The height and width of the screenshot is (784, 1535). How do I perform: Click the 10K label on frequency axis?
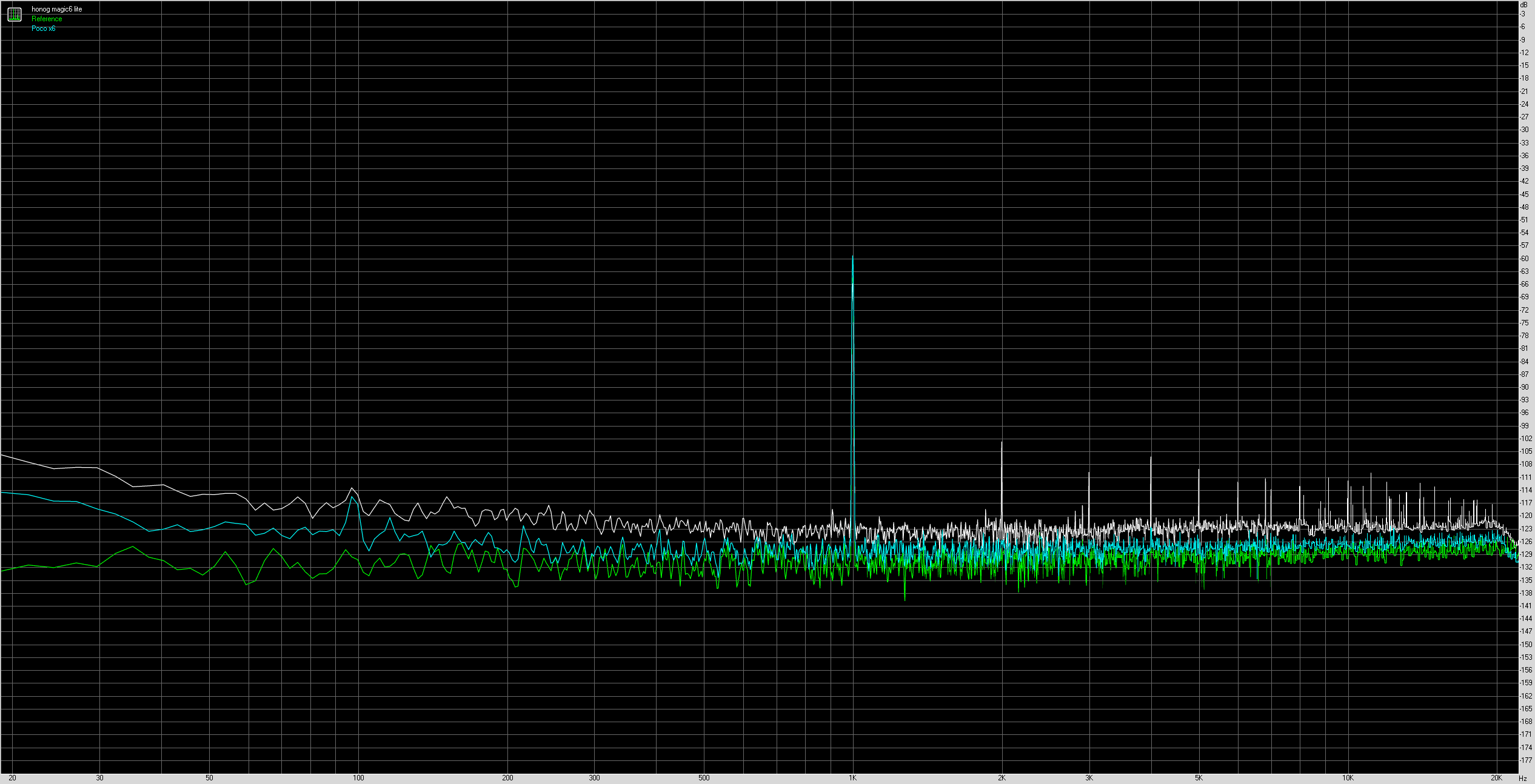(x=1348, y=778)
